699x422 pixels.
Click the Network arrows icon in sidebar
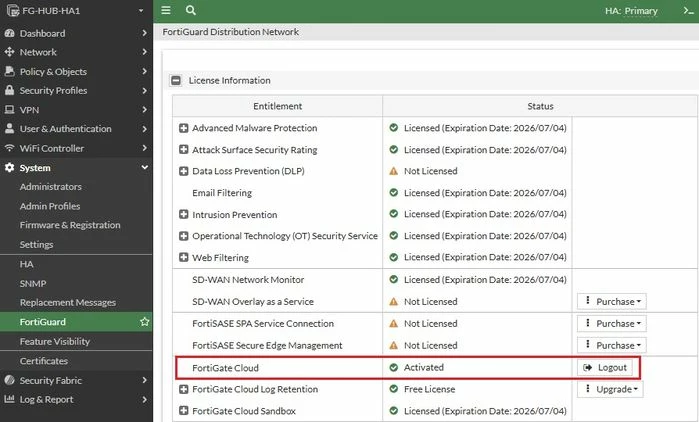9,52
